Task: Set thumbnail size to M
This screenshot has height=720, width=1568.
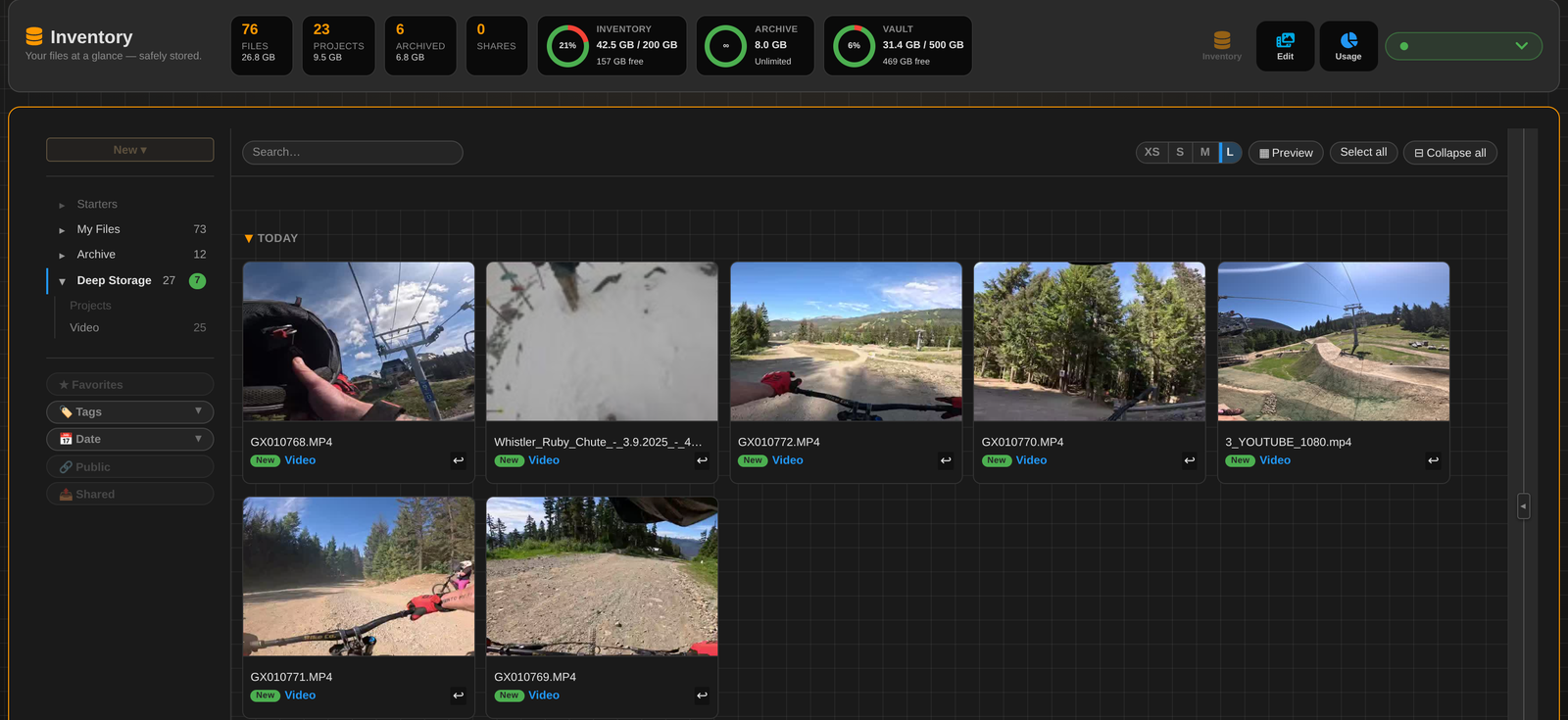Action: coord(1205,153)
